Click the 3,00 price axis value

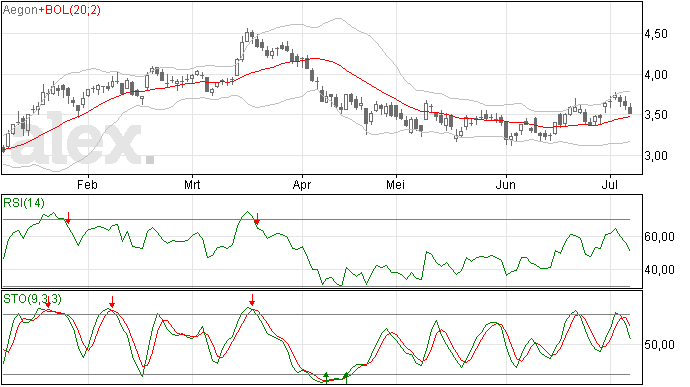point(656,156)
